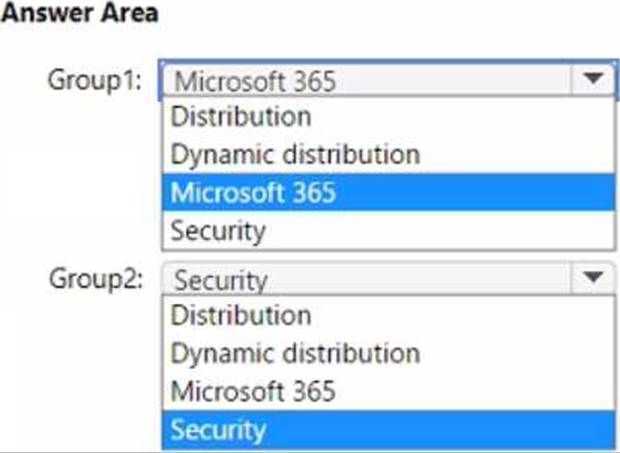Viewport: 620px width, 453px height.
Task: Click the Answer Area heading
Action: pyautogui.click(x=81, y=15)
